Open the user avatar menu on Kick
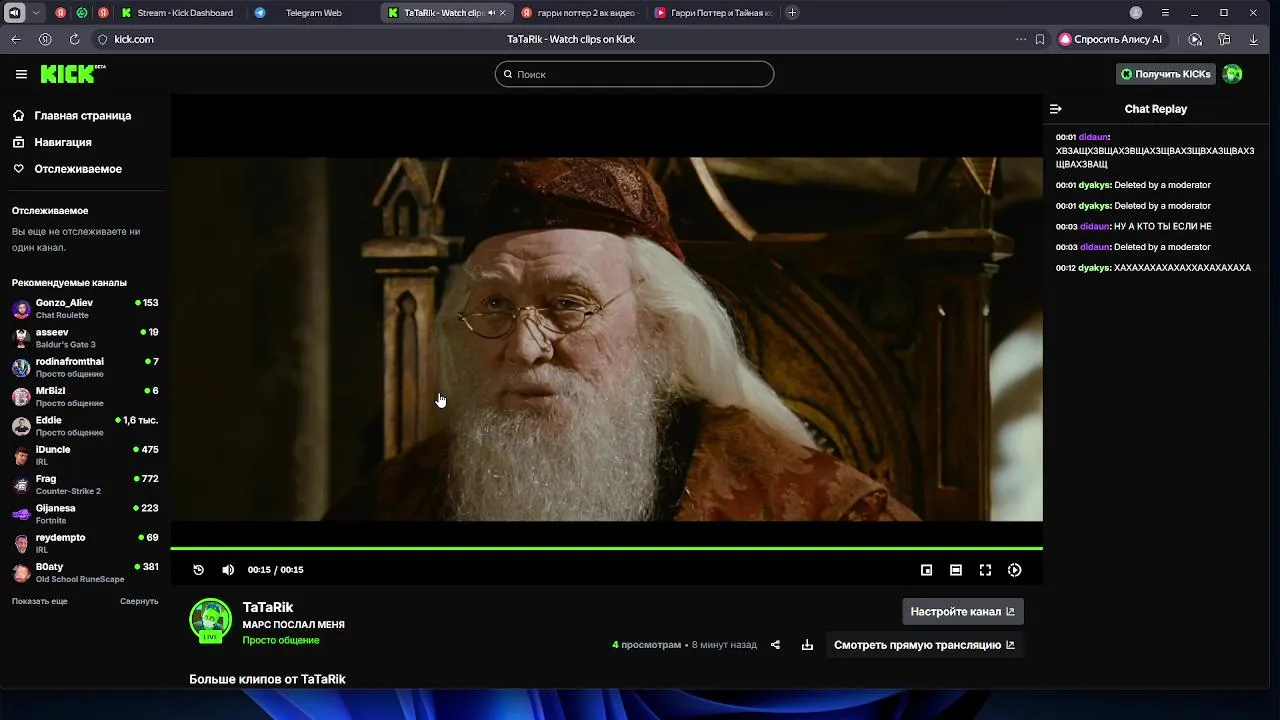This screenshot has width=1280, height=720. click(1233, 74)
